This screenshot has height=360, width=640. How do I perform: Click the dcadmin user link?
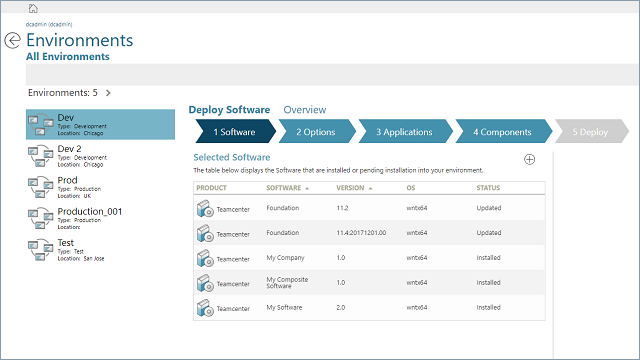tap(49, 24)
